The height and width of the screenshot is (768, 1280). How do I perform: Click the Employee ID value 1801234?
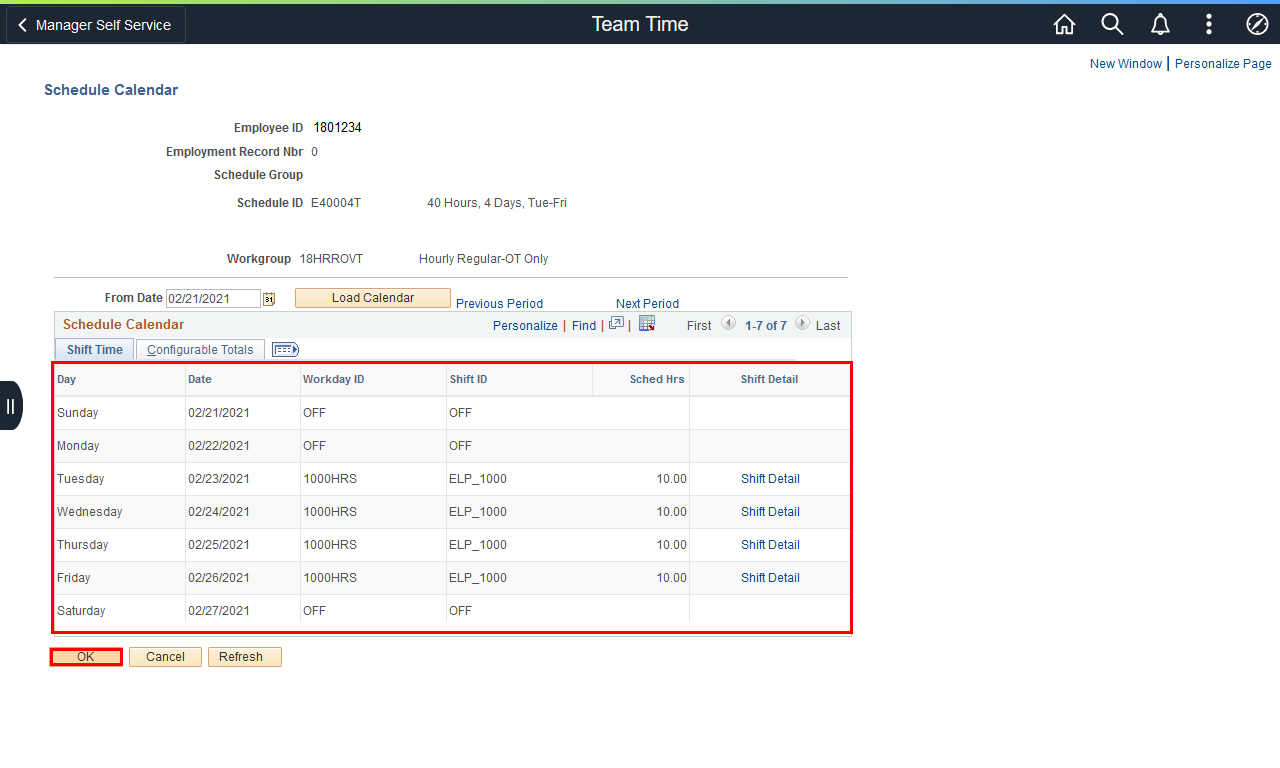337,128
